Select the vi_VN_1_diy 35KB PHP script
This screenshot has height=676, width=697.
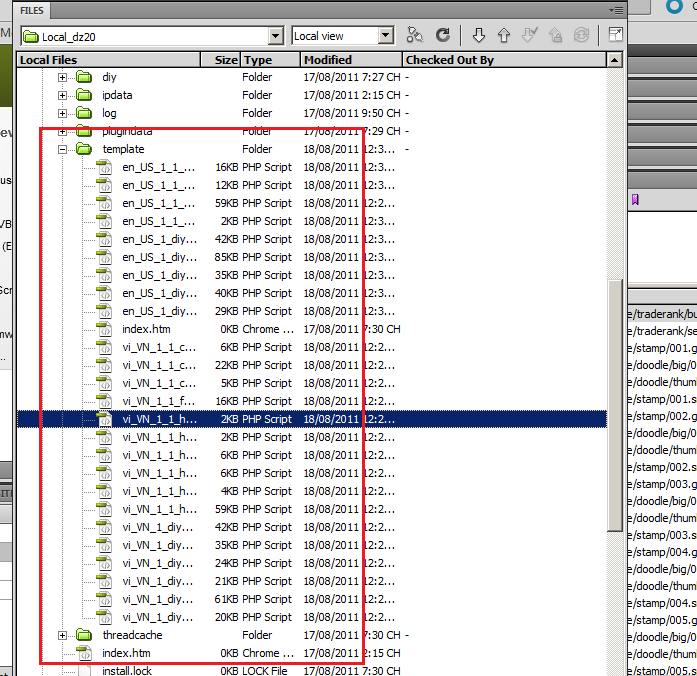point(158,545)
